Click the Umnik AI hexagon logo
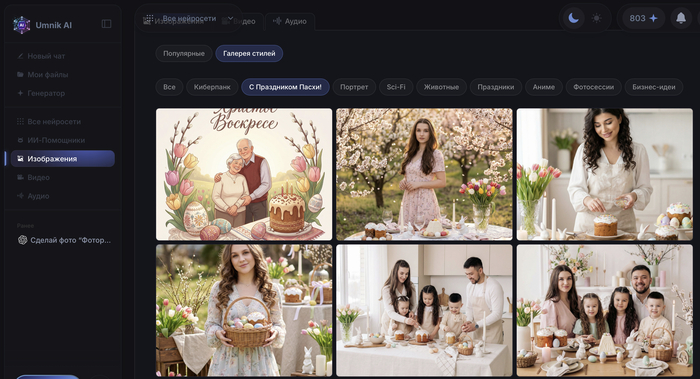Viewport: 700px width, 379px height. click(21, 25)
